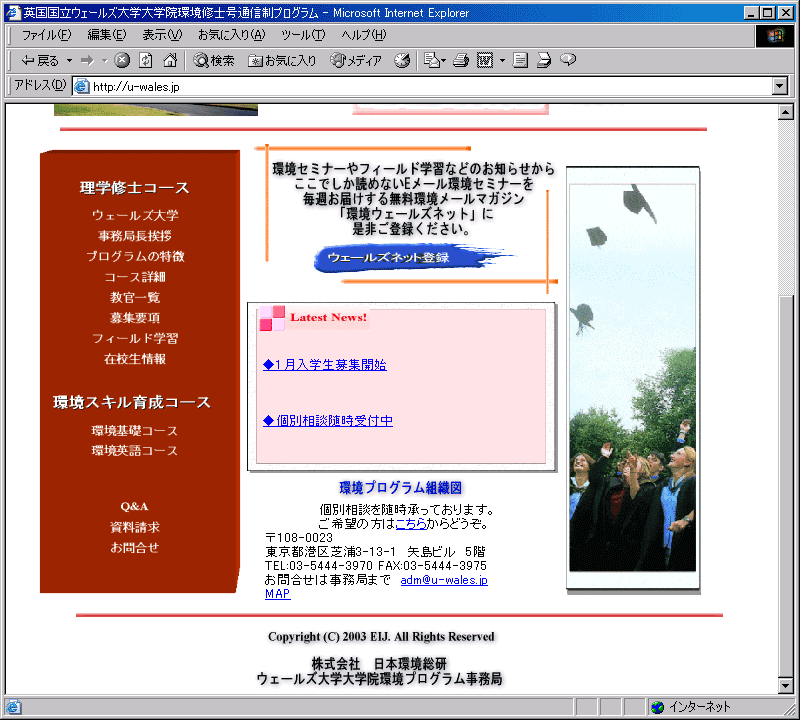Open the Forward history dropdown arrow
Image resolution: width=800 pixels, height=720 pixels.
[x=105, y=61]
